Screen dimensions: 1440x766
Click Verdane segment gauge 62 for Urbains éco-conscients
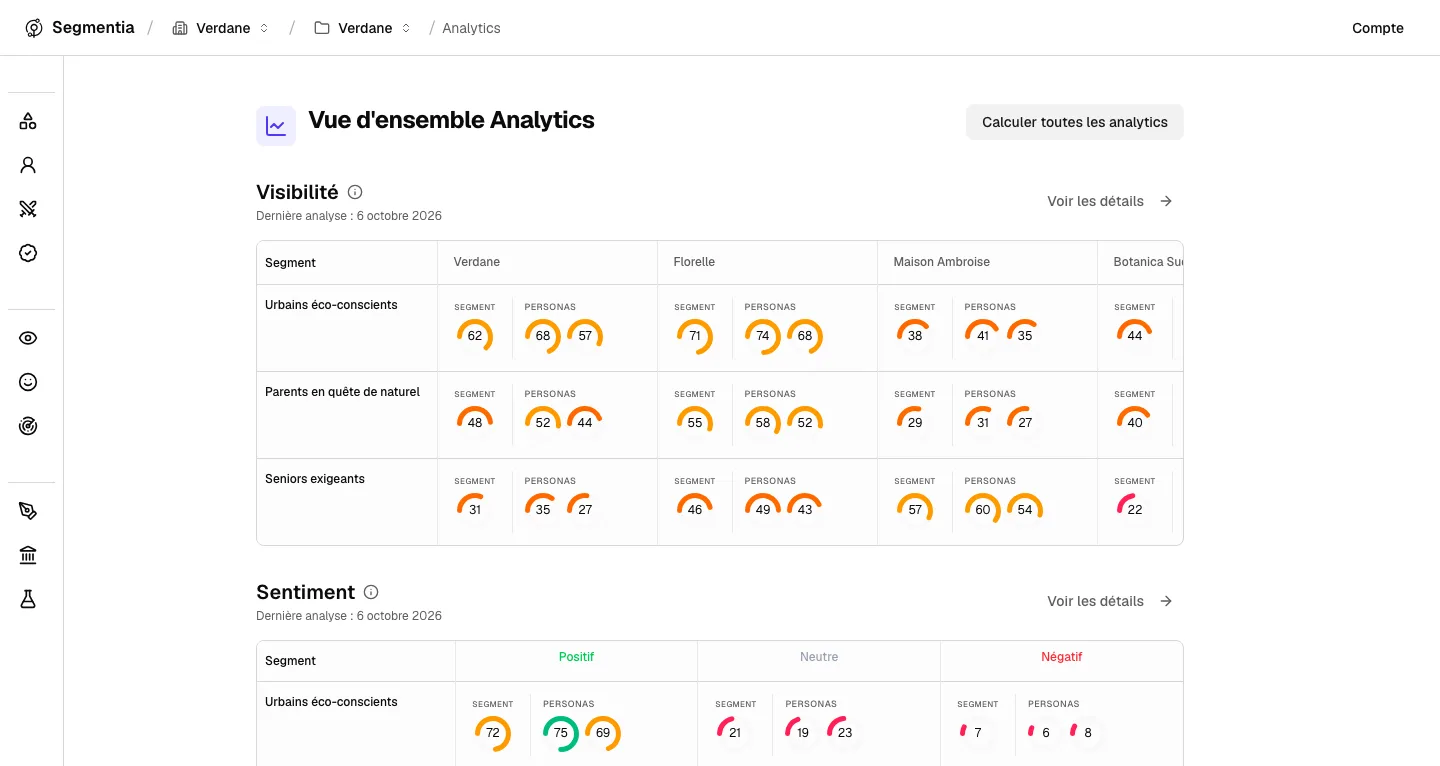475,336
